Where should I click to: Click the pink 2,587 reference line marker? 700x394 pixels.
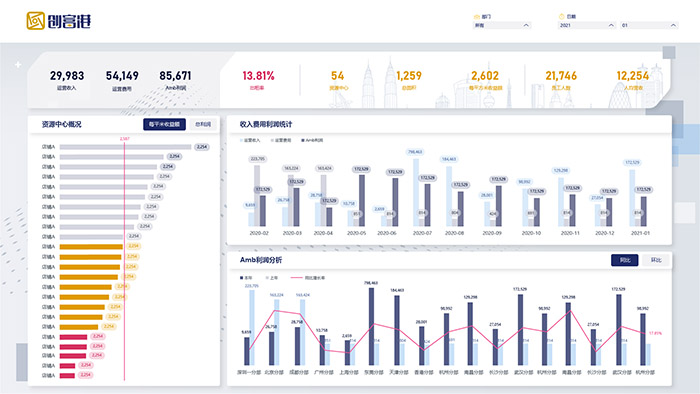[x=125, y=139]
